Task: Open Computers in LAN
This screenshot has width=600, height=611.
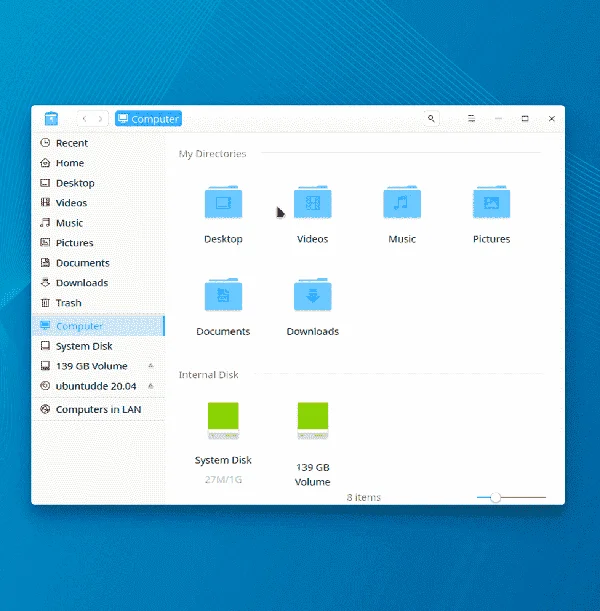Action: coord(98,409)
